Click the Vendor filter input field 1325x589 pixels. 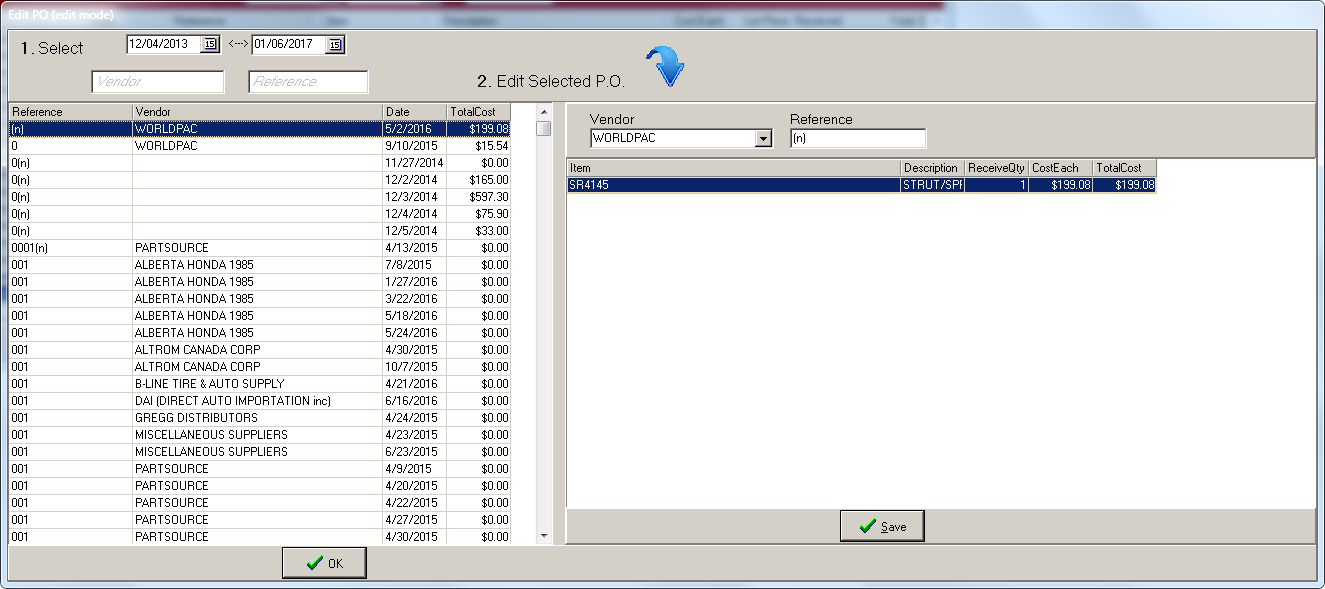158,82
